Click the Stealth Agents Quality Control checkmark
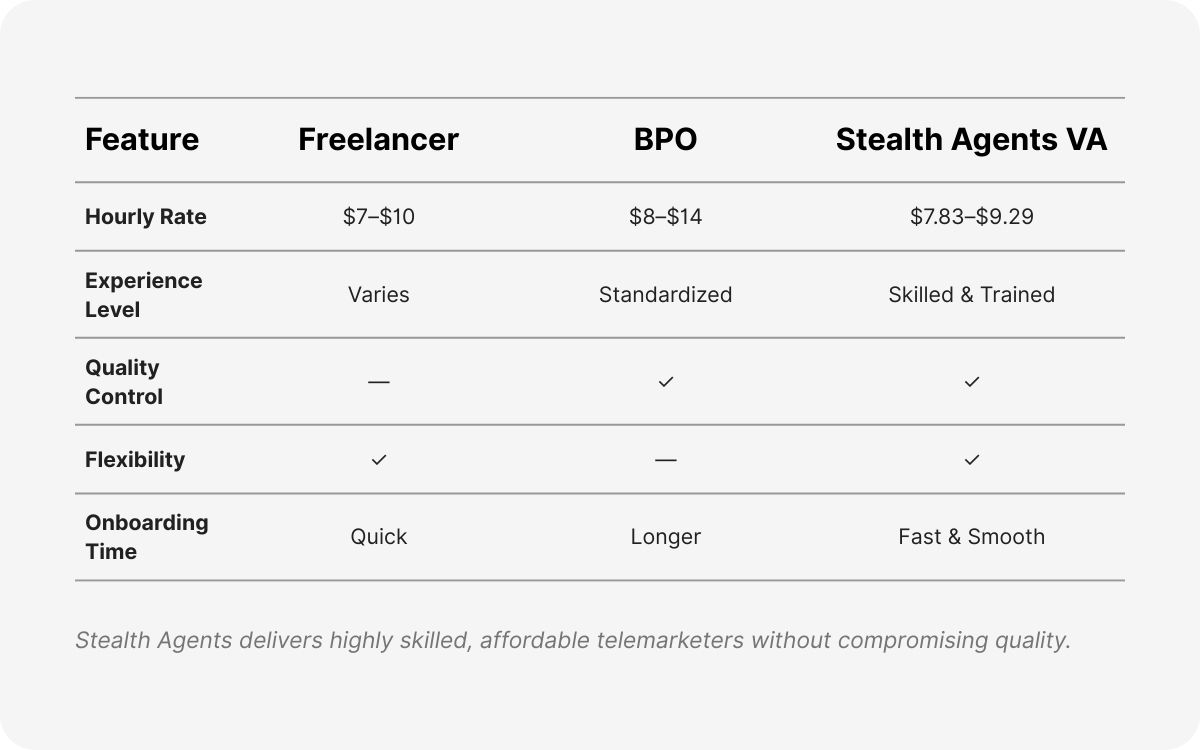Viewport: 1200px width, 750px height. point(972,382)
